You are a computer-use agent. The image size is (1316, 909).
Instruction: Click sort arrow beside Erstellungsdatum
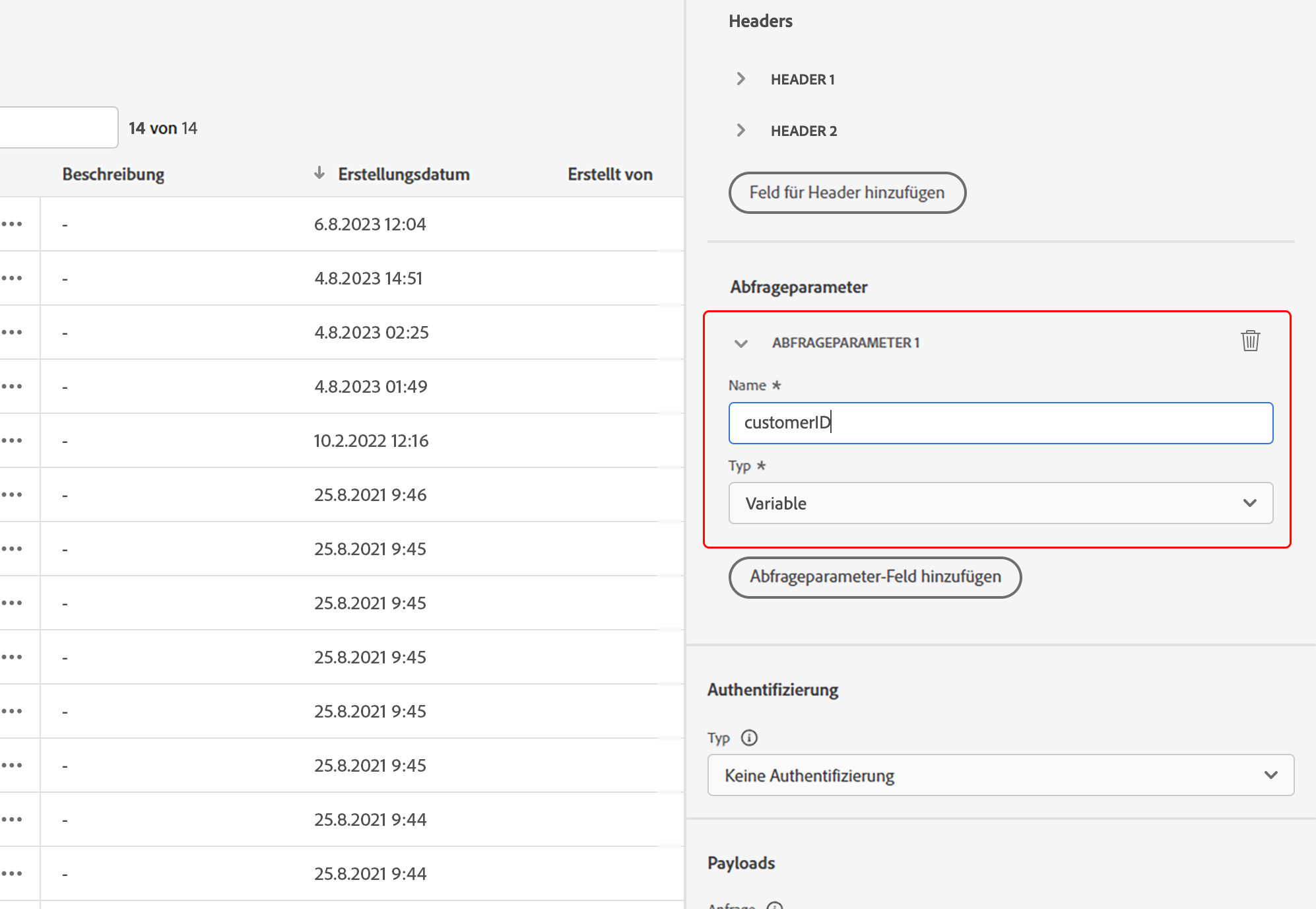click(x=319, y=174)
